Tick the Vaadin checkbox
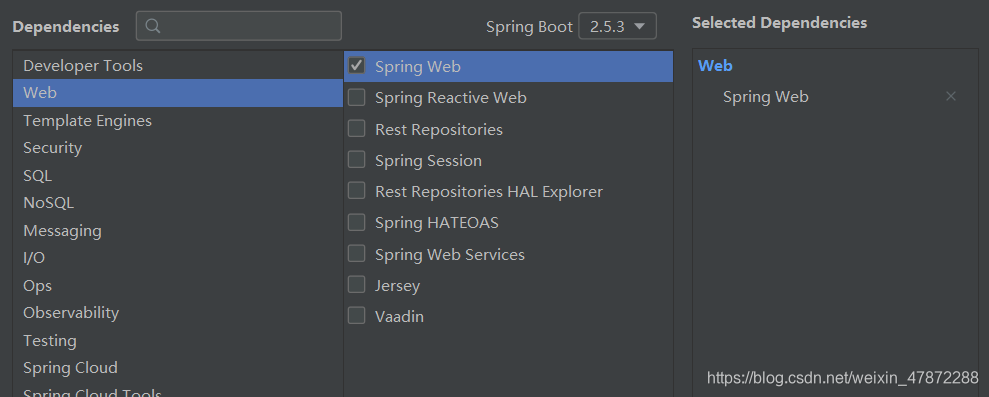989x397 pixels. (x=356, y=316)
